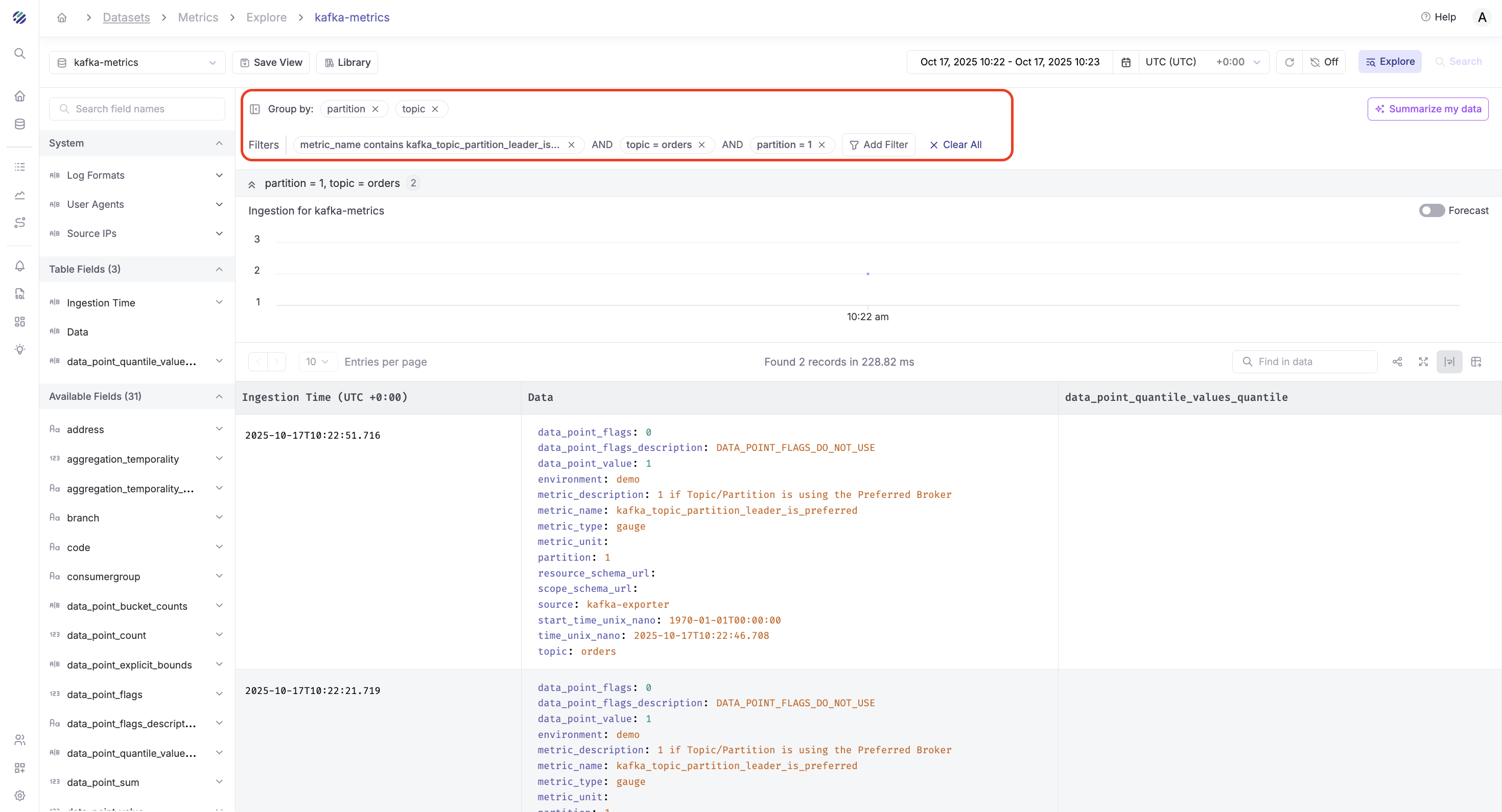Switch to the Explore mode tab
The image size is (1502, 812).
pyautogui.click(x=1390, y=62)
